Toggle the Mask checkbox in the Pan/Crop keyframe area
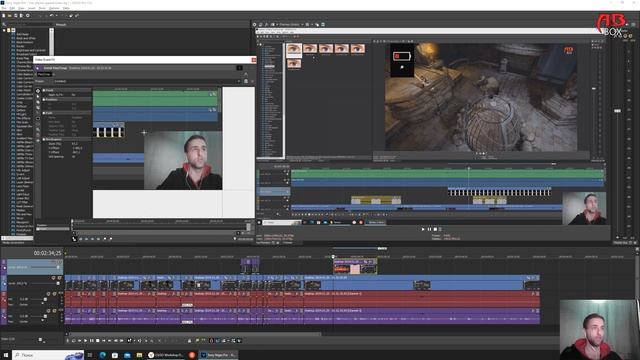Viewport: 640px width, 360px height. [x=38, y=229]
